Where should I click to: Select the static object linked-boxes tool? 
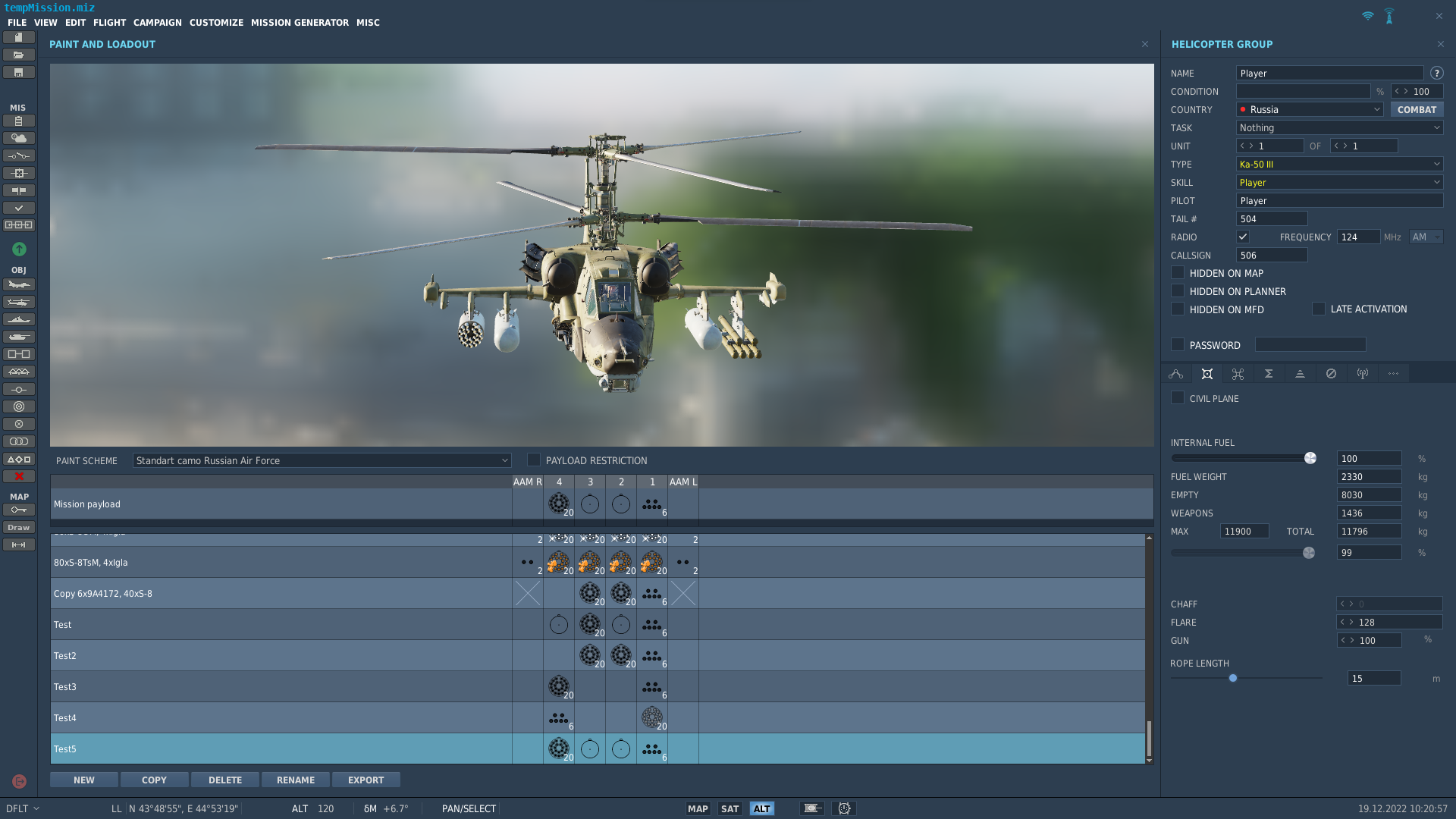click(x=19, y=354)
